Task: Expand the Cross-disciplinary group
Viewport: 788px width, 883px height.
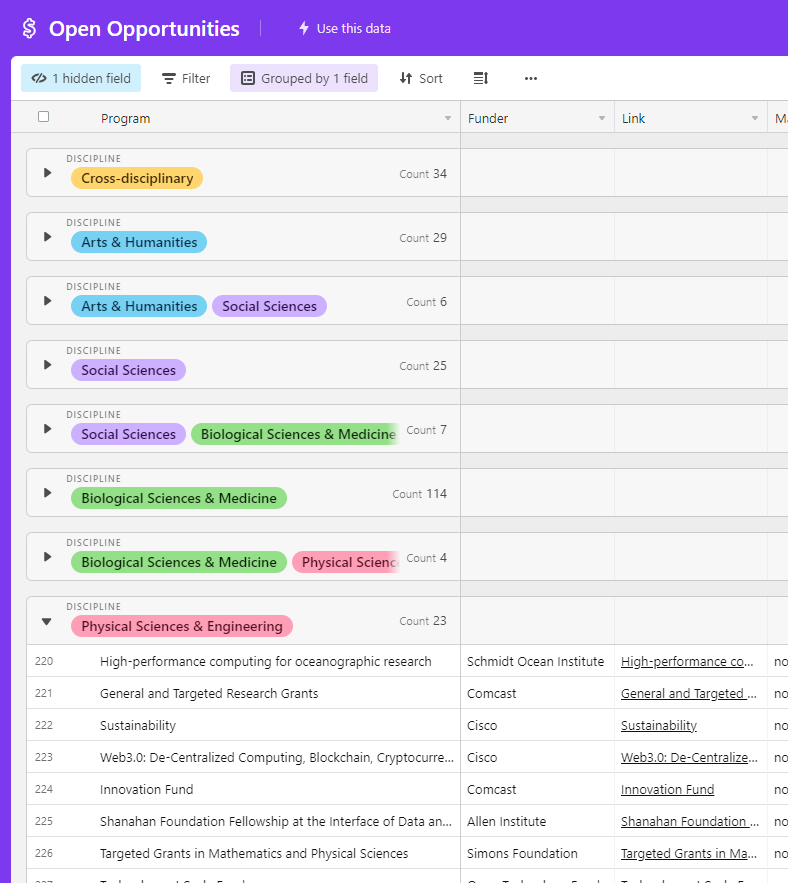Action: [x=47, y=173]
